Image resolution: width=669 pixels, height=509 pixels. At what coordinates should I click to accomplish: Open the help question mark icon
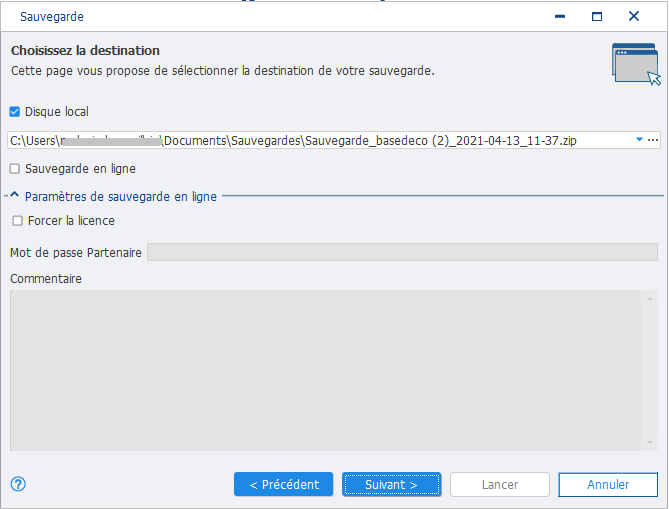pos(18,484)
